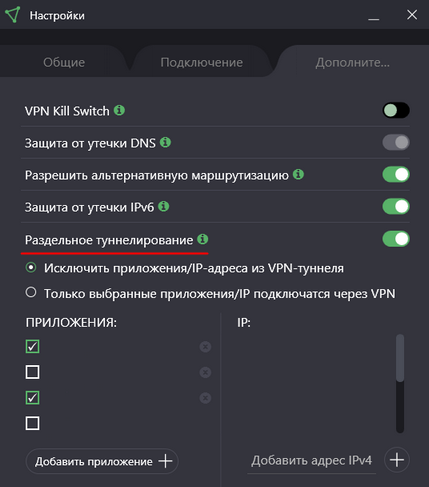Click the IP list scrollbar

[x=400, y=384]
